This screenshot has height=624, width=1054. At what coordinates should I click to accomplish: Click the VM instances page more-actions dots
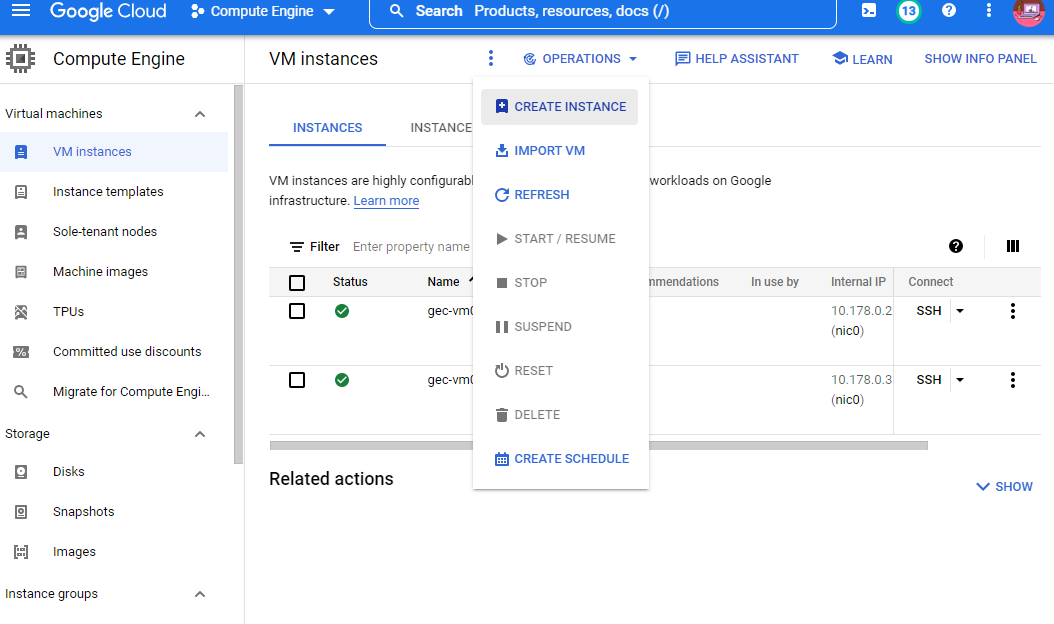[x=491, y=58]
